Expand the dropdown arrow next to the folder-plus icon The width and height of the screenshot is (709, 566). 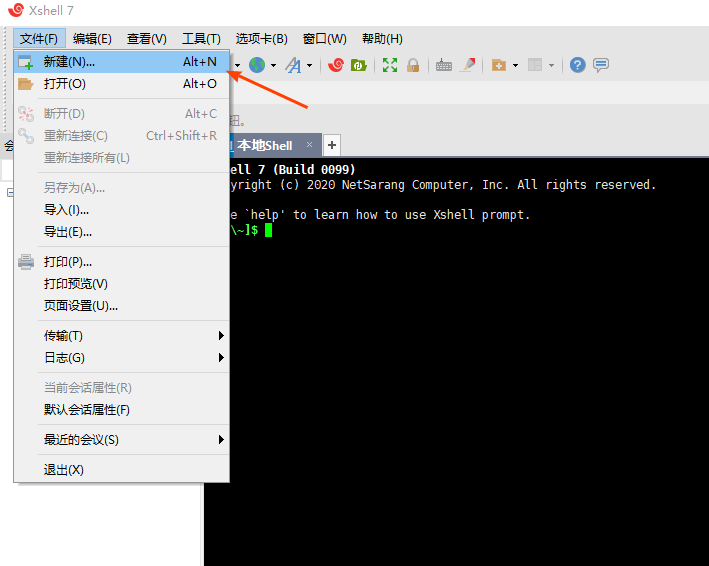pyautogui.click(x=515, y=66)
